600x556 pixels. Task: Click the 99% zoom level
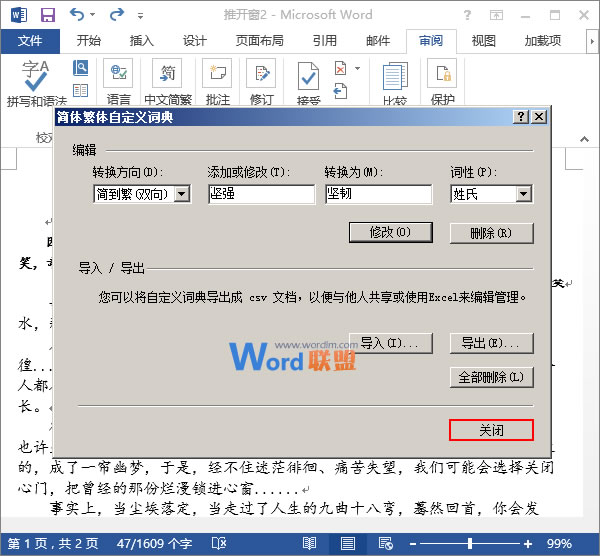point(559,543)
